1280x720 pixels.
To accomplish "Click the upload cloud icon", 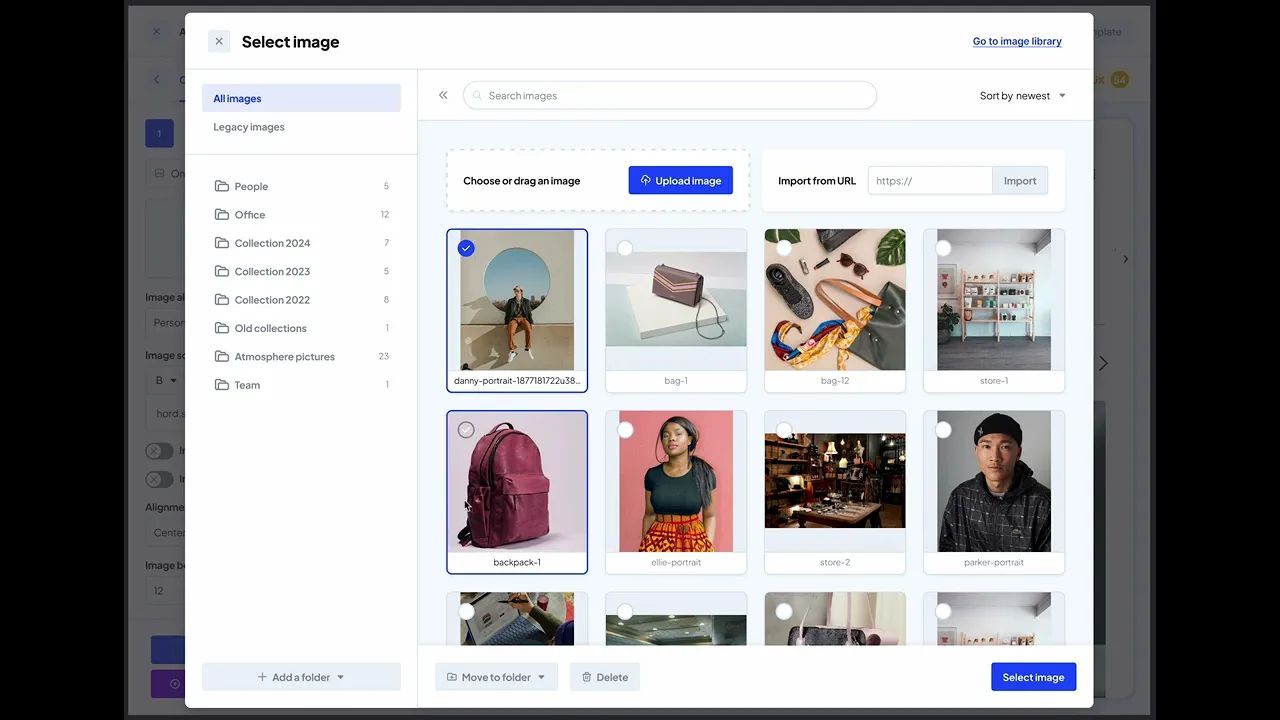I will pos(645,180).
